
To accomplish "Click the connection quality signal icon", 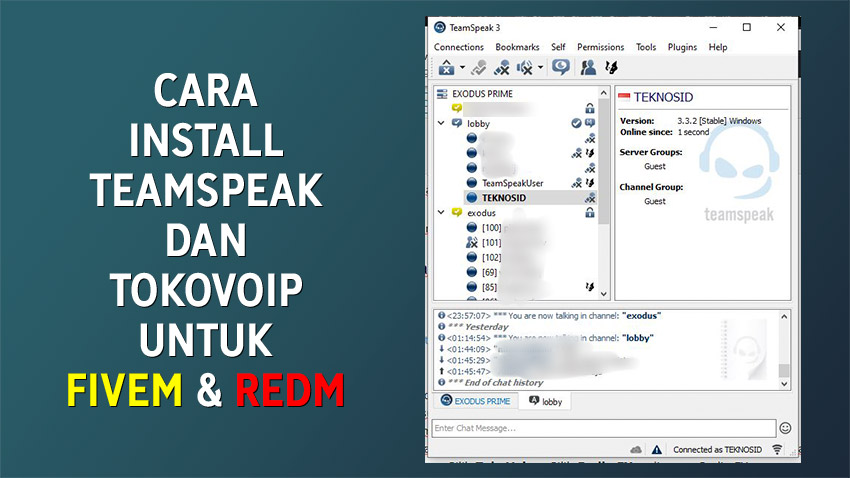I will click(777, 449).
